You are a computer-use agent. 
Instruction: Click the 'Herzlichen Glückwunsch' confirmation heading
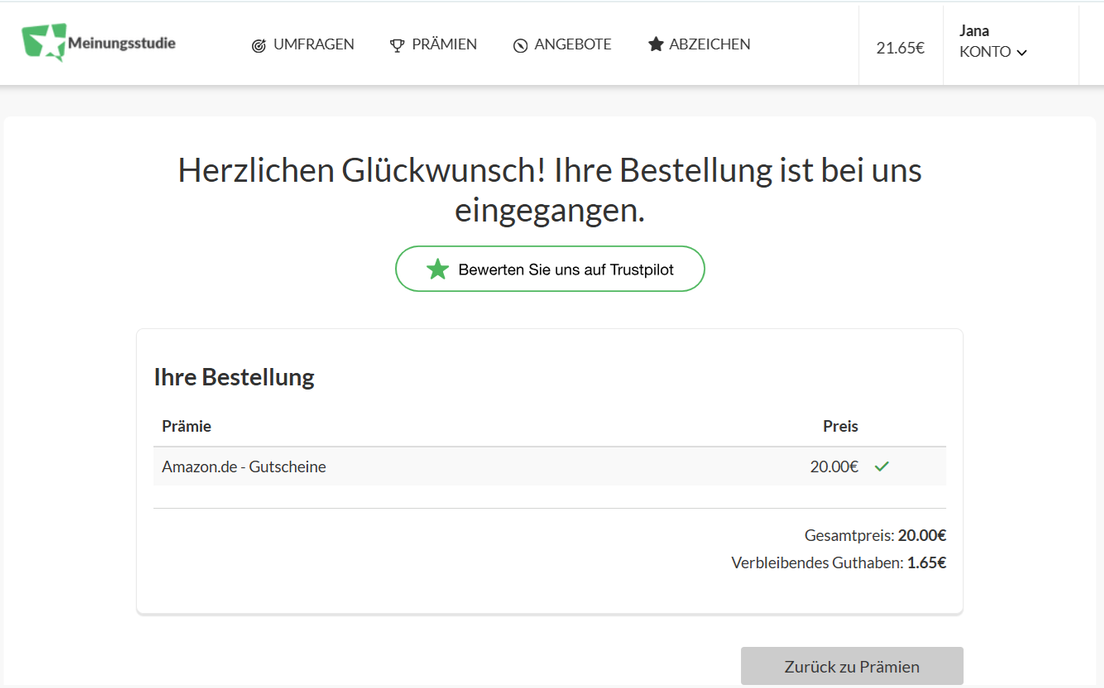[x=550, y=190]
